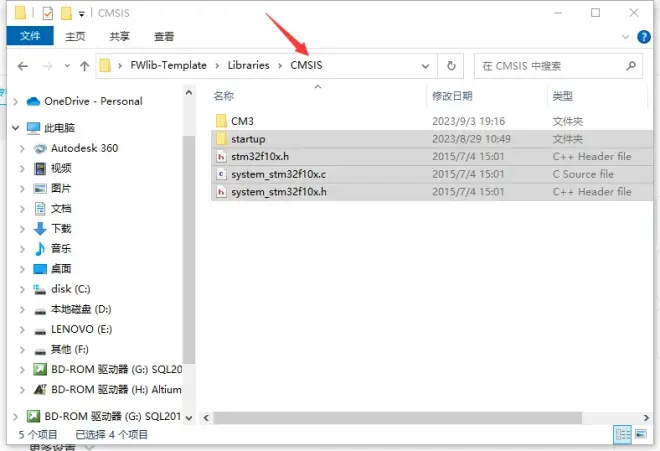Expand the Autodesk 360 tree node
The image size is (660, 451).
22,148
